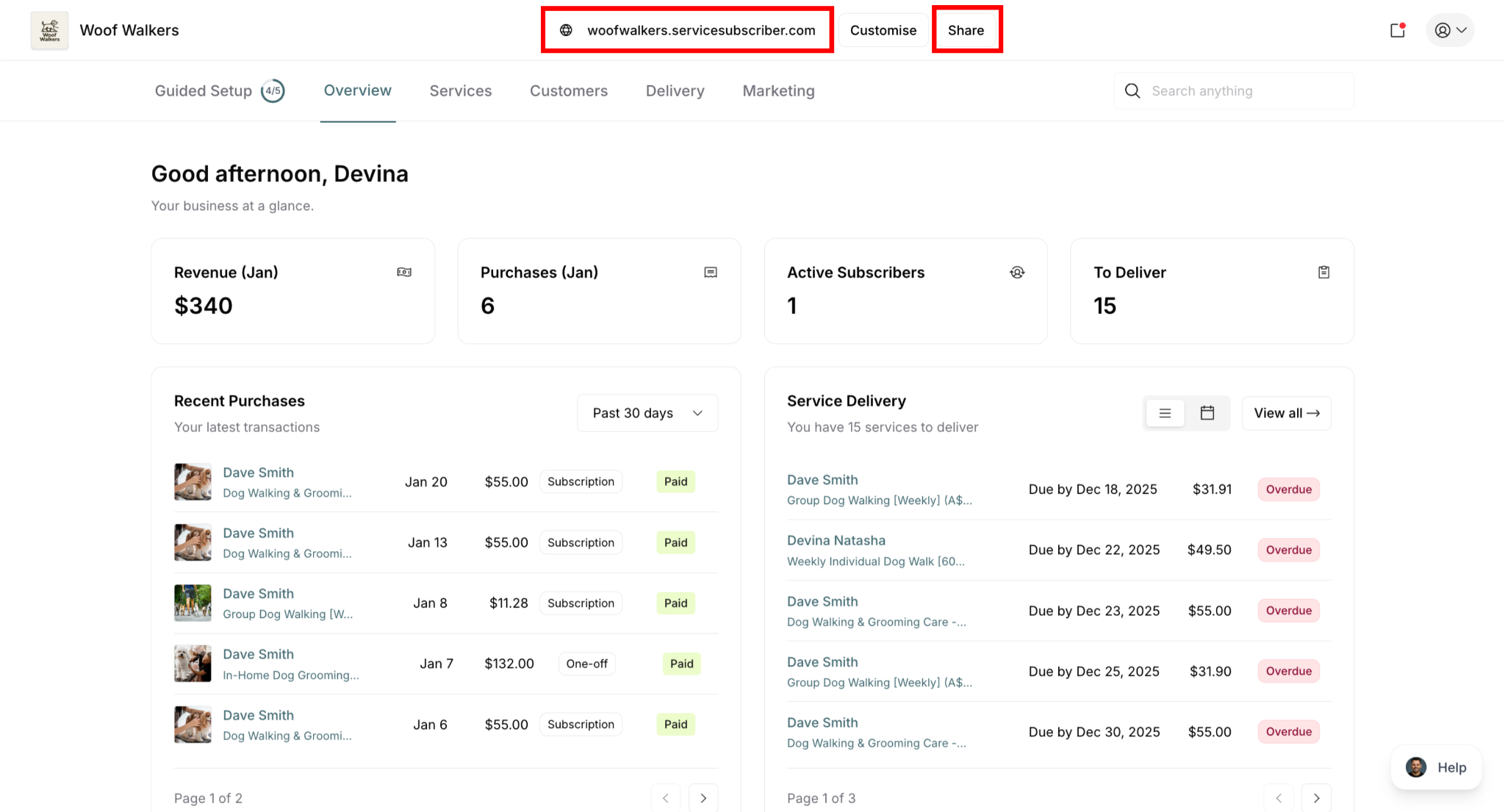Open the Services tab
1505x812 pixels.
tap(461, 91)
